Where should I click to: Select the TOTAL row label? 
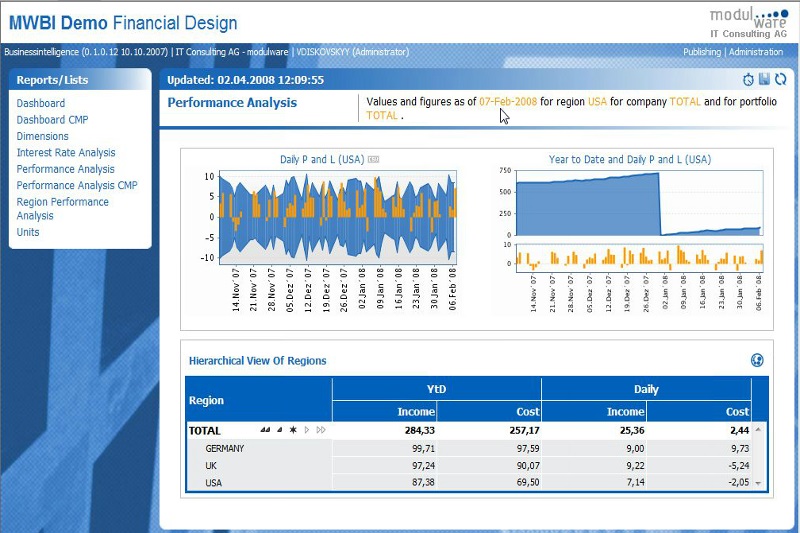point(205,430)
